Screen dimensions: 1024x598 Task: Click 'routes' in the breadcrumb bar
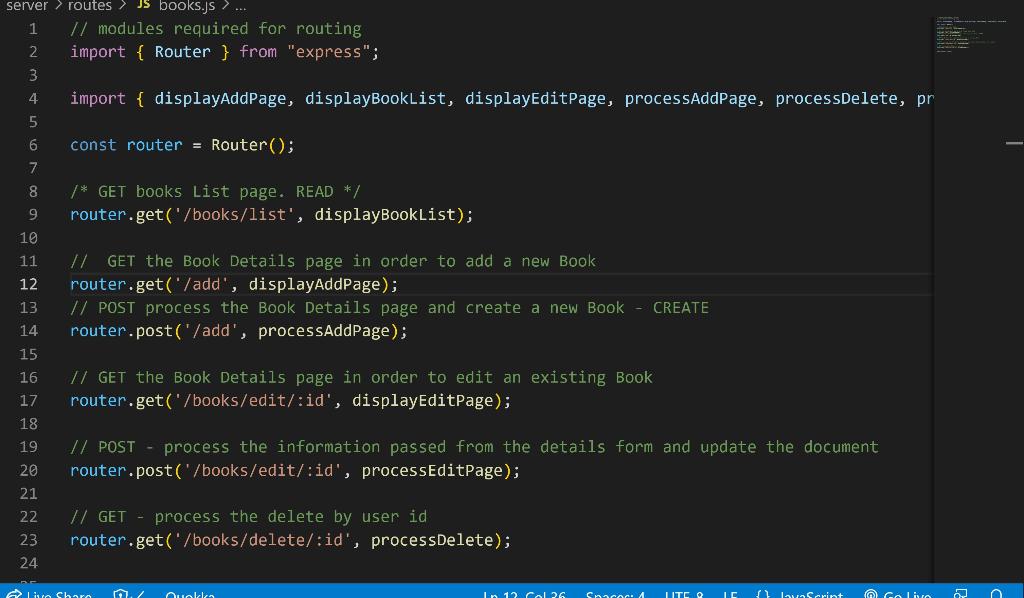88,6
